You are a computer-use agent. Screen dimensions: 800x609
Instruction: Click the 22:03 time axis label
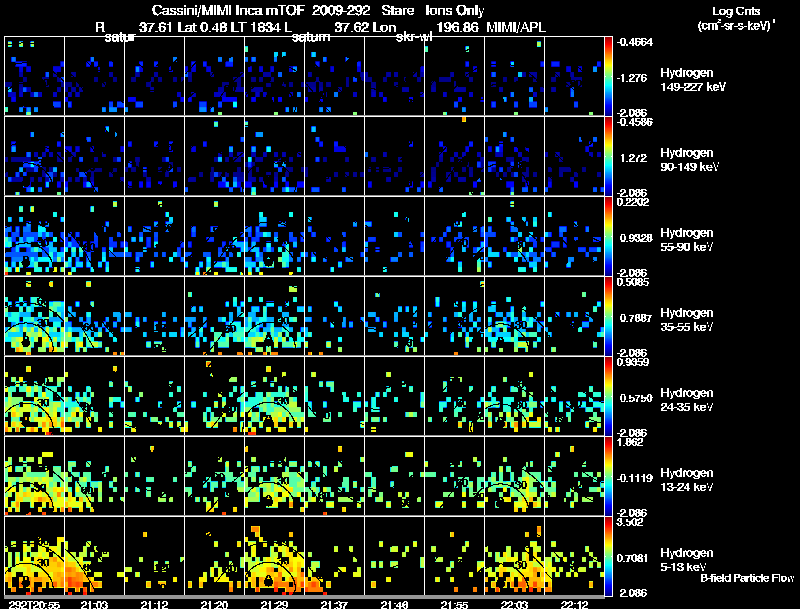click(x=514, y=604)
